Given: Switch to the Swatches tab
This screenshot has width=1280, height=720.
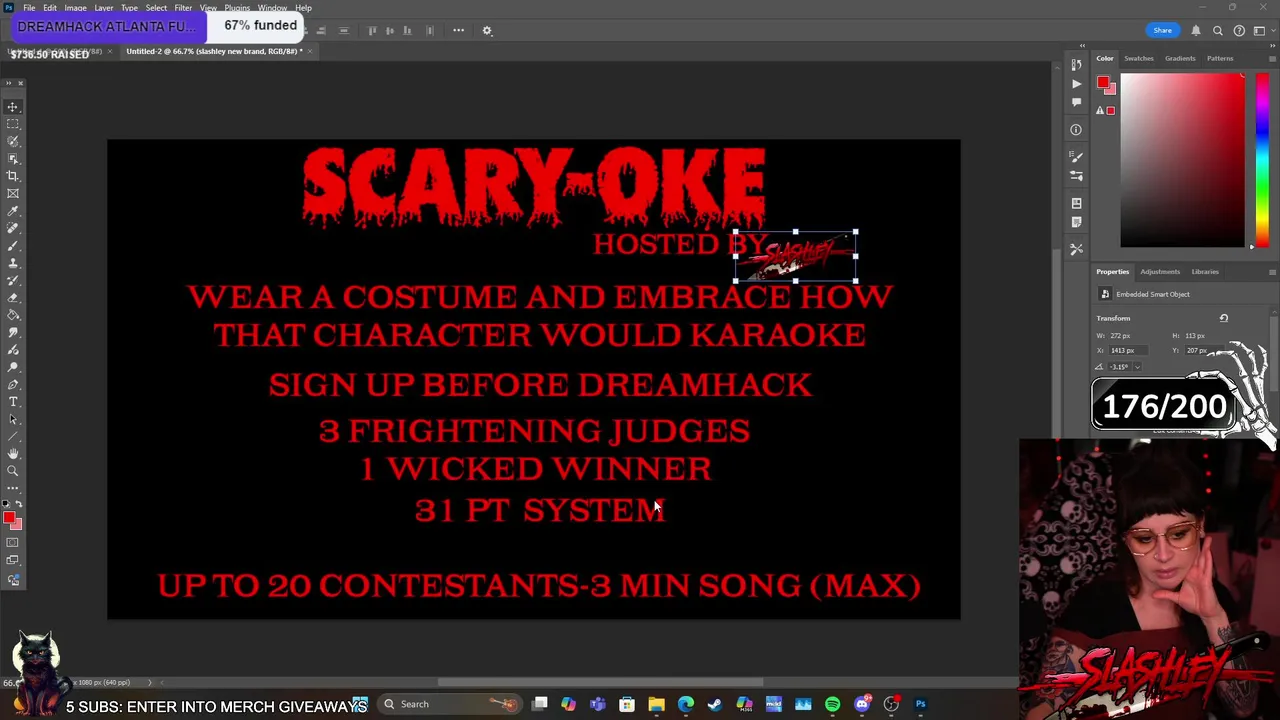Looking at the screenshot, I should [1139, 58].
